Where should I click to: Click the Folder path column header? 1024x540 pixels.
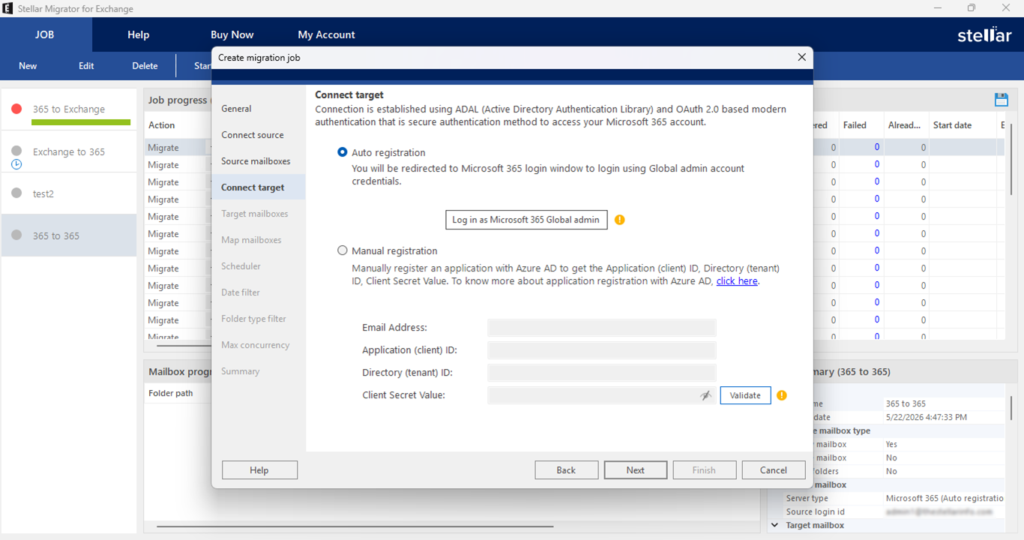[x=170, y=393]
